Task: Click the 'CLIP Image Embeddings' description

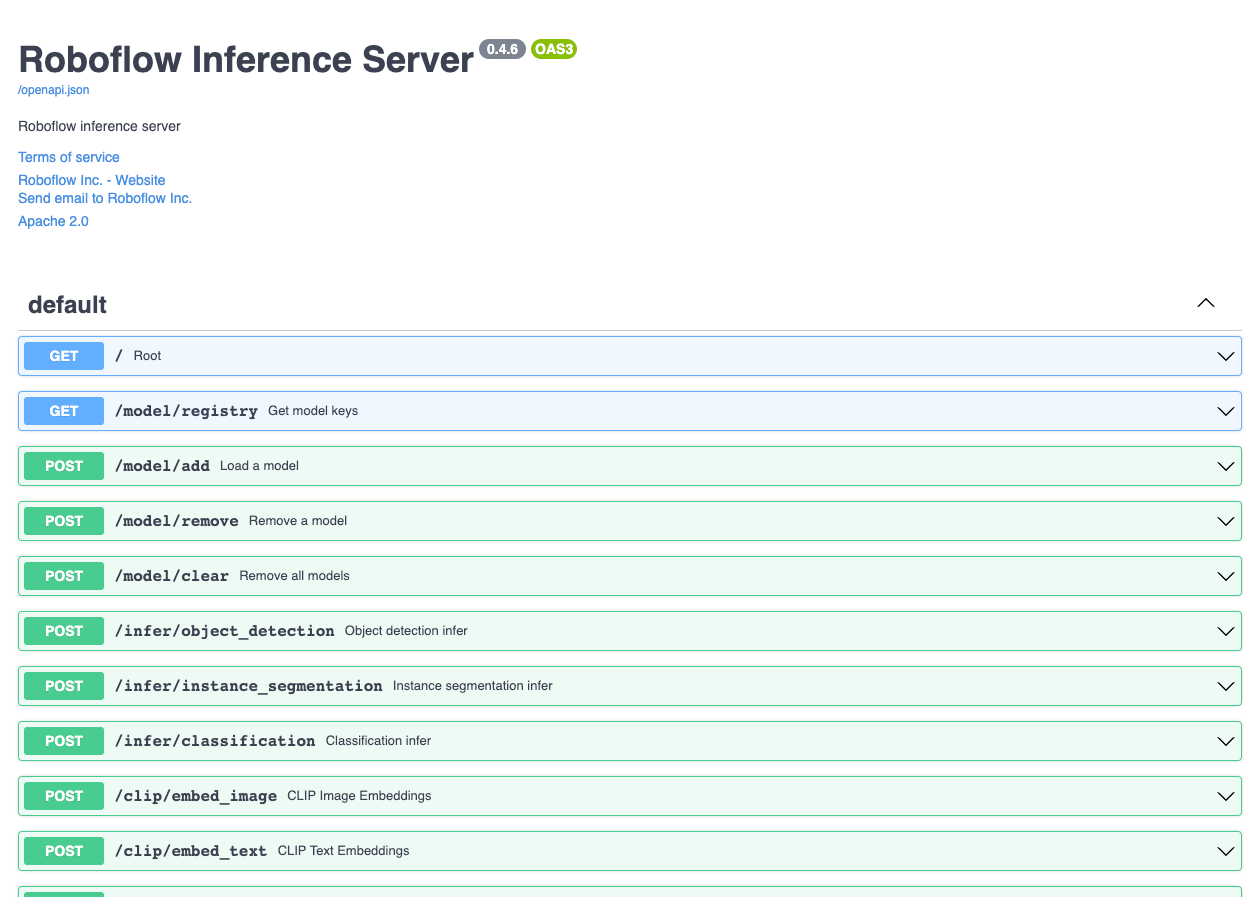Action: 359,796
